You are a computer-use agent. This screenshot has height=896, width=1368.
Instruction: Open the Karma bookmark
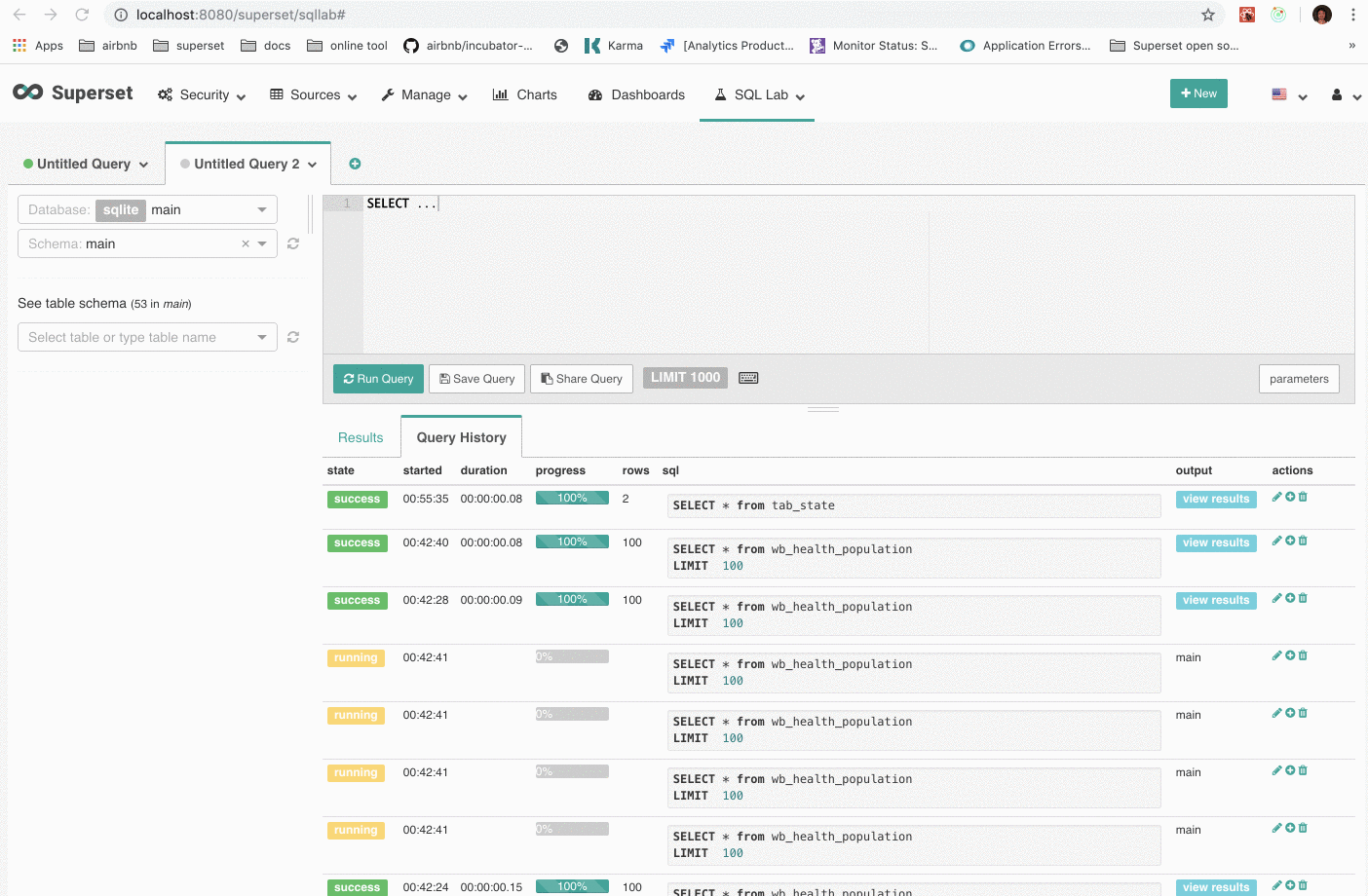pyautogui.click(x=614, y=46)
